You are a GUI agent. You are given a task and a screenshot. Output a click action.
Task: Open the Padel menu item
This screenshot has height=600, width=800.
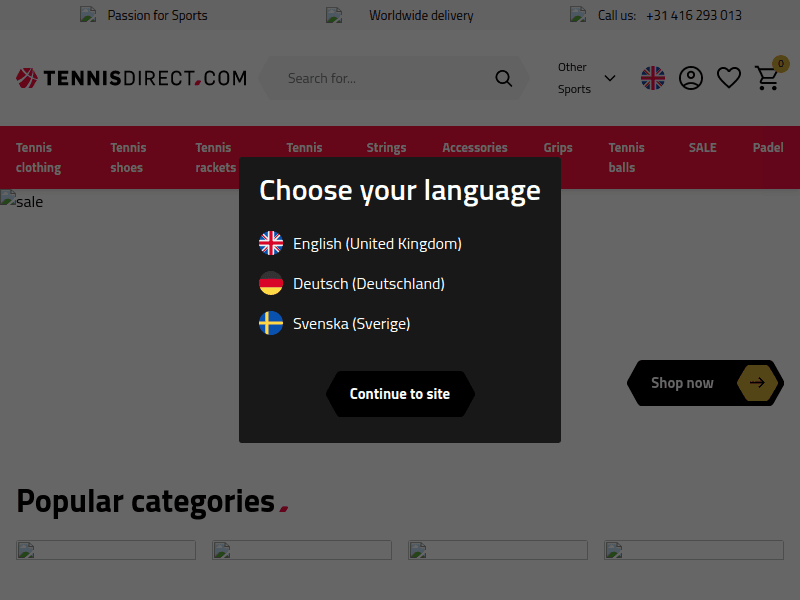(768, 147)
